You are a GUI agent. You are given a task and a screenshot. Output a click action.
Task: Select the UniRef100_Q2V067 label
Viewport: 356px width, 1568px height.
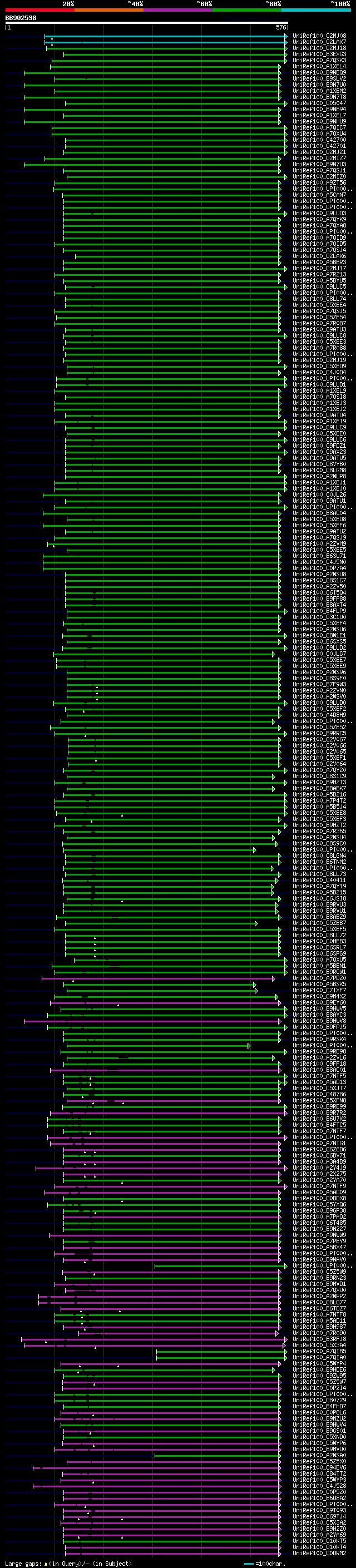coord(319,740)
